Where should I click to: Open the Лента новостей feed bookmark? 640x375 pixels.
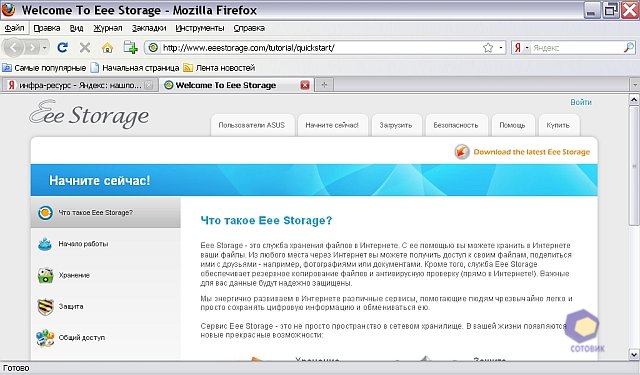click(219, 68)
